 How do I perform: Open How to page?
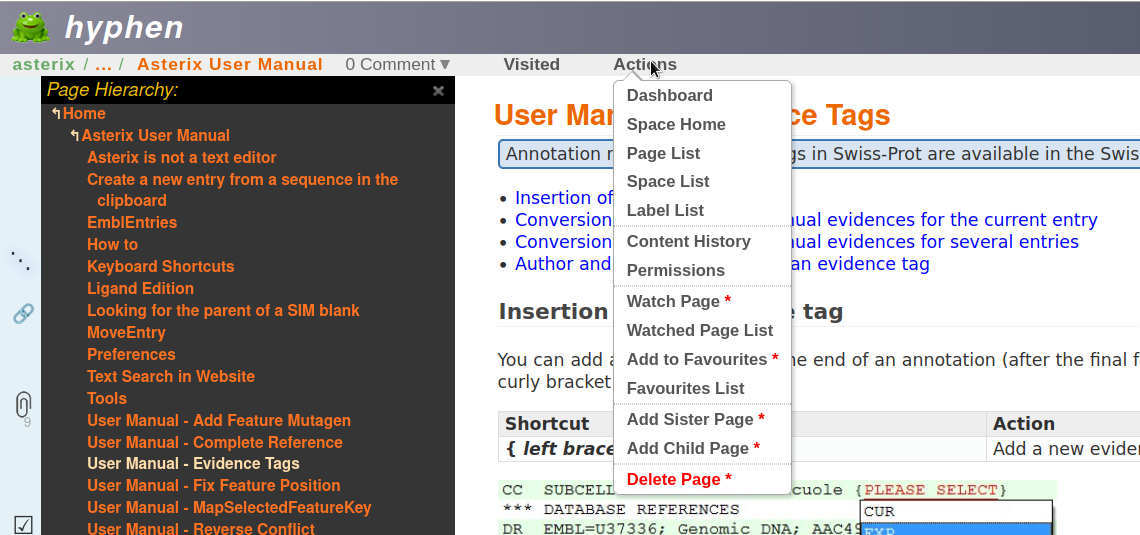[112, 244]
